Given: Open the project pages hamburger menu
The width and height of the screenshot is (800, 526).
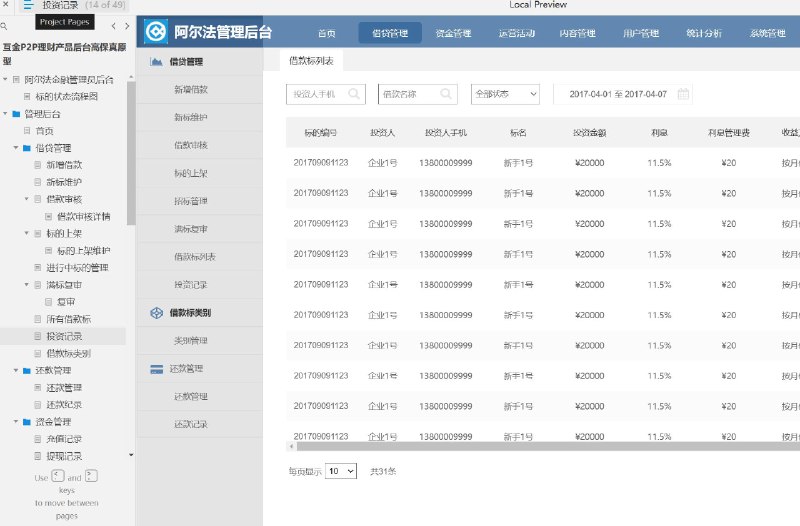Looking at the screenshot, I should (28, 5).
